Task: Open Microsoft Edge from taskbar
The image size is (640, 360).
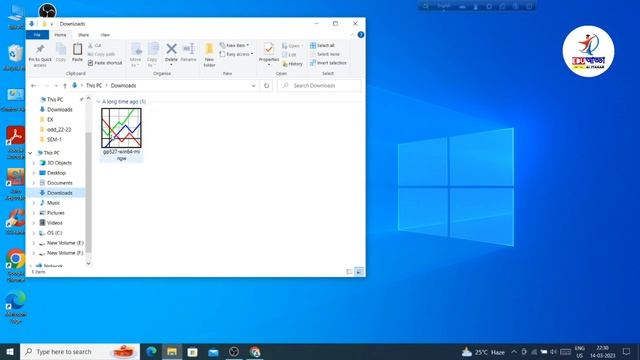Action: click(151, 351)
